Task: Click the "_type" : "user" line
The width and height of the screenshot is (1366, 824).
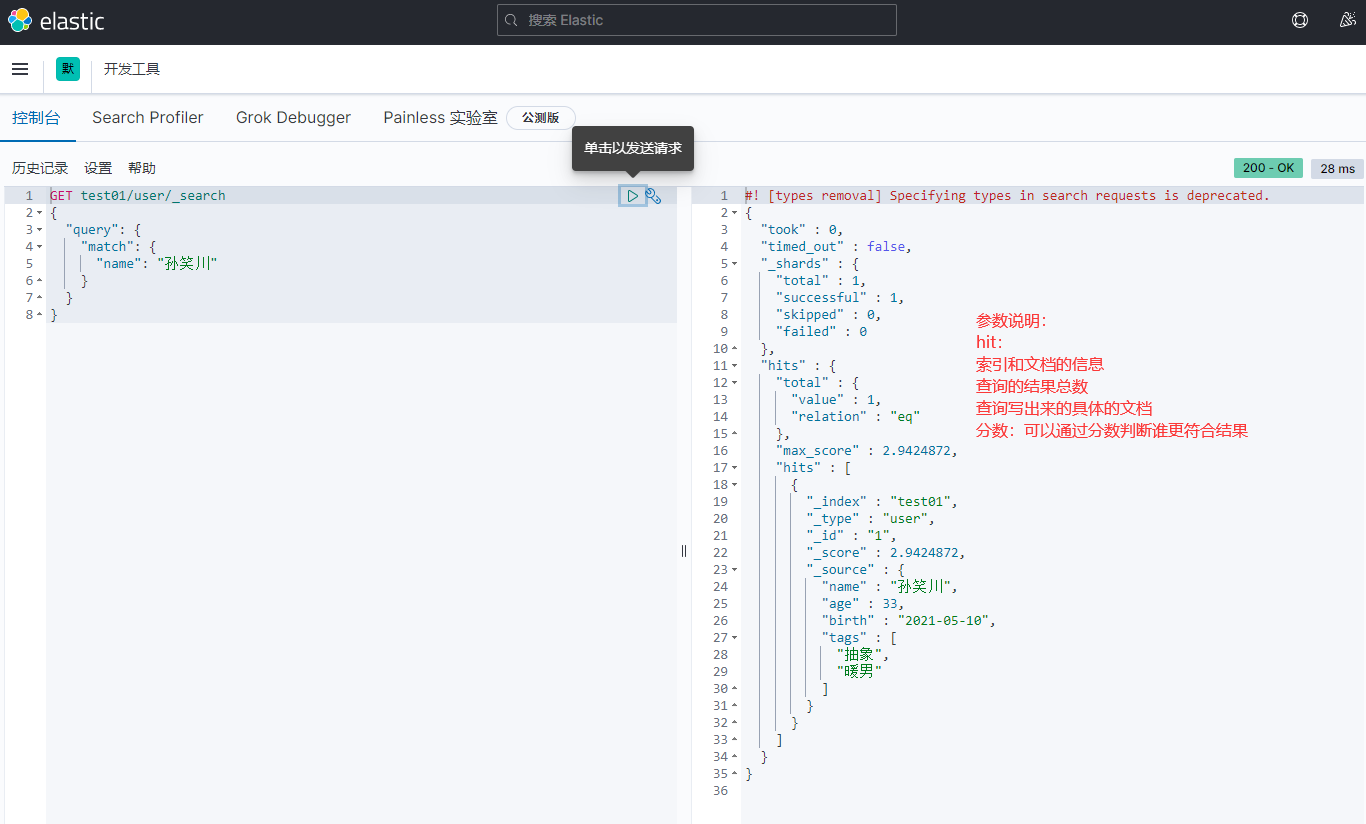Action: 871,519
